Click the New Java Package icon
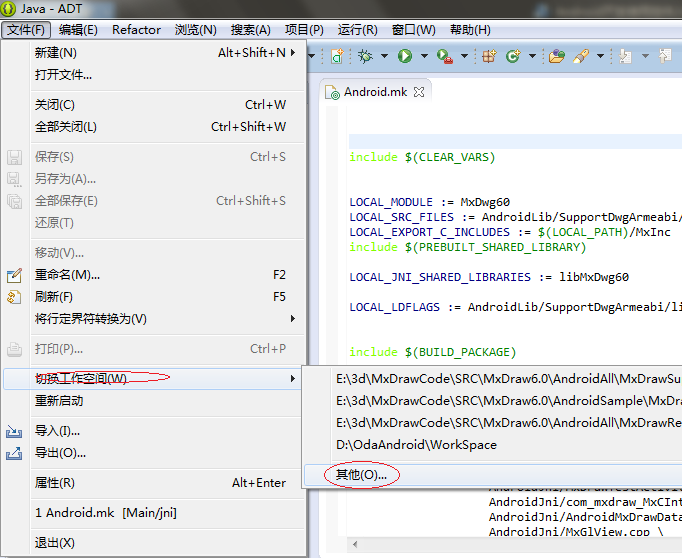 (490, 56)
